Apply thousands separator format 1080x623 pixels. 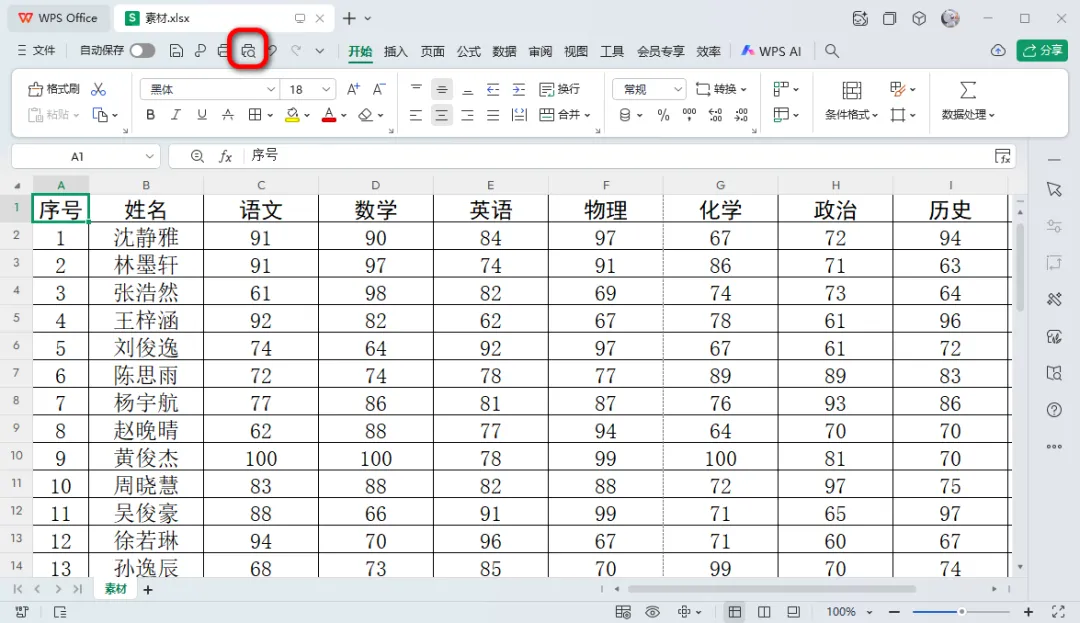[689, 115]
